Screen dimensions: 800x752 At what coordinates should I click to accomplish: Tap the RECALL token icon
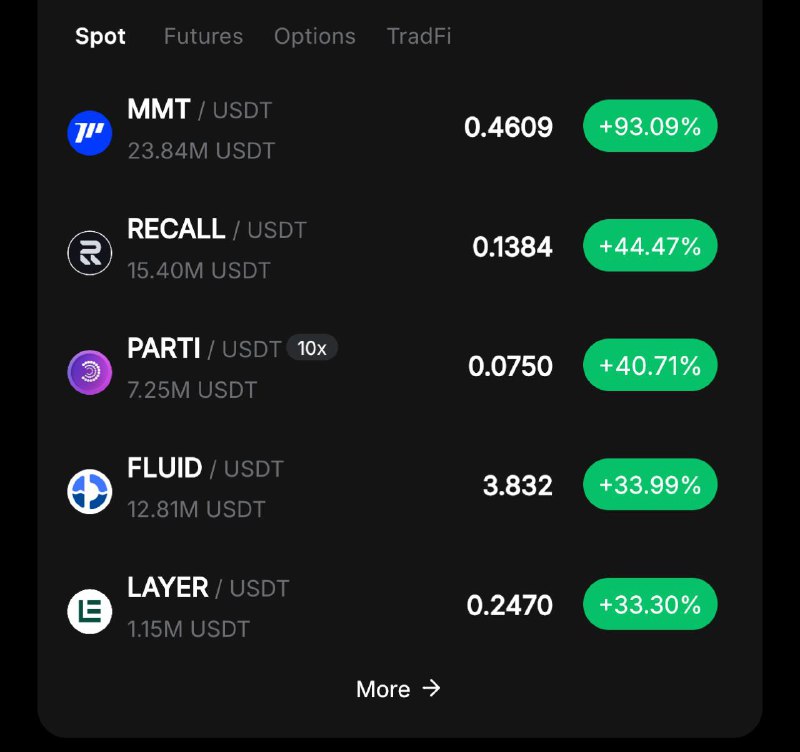coord(90,253)
